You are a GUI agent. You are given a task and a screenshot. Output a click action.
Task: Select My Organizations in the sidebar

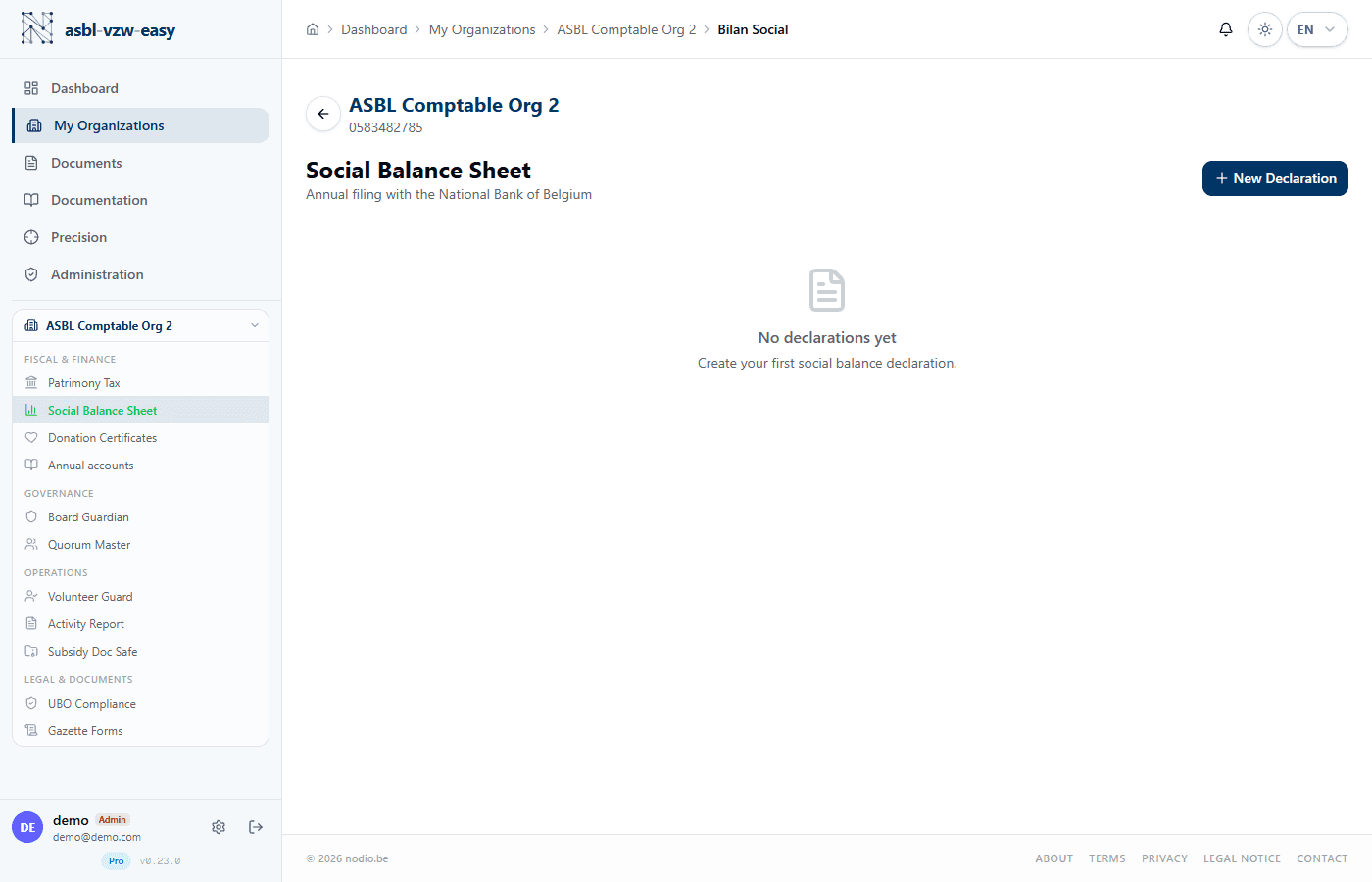pos(141,125)
